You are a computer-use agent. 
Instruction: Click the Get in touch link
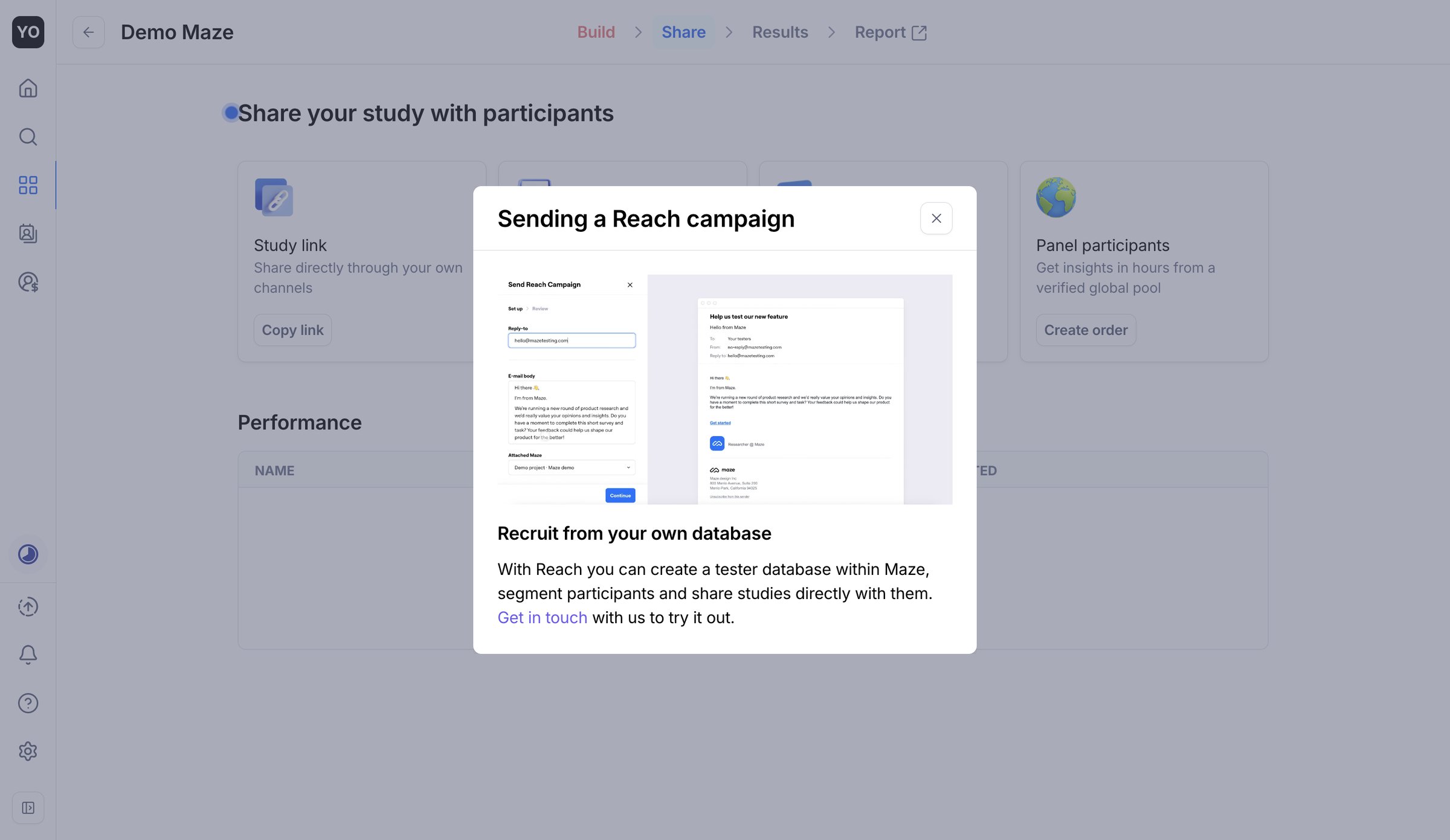click(x=542, y=617)
